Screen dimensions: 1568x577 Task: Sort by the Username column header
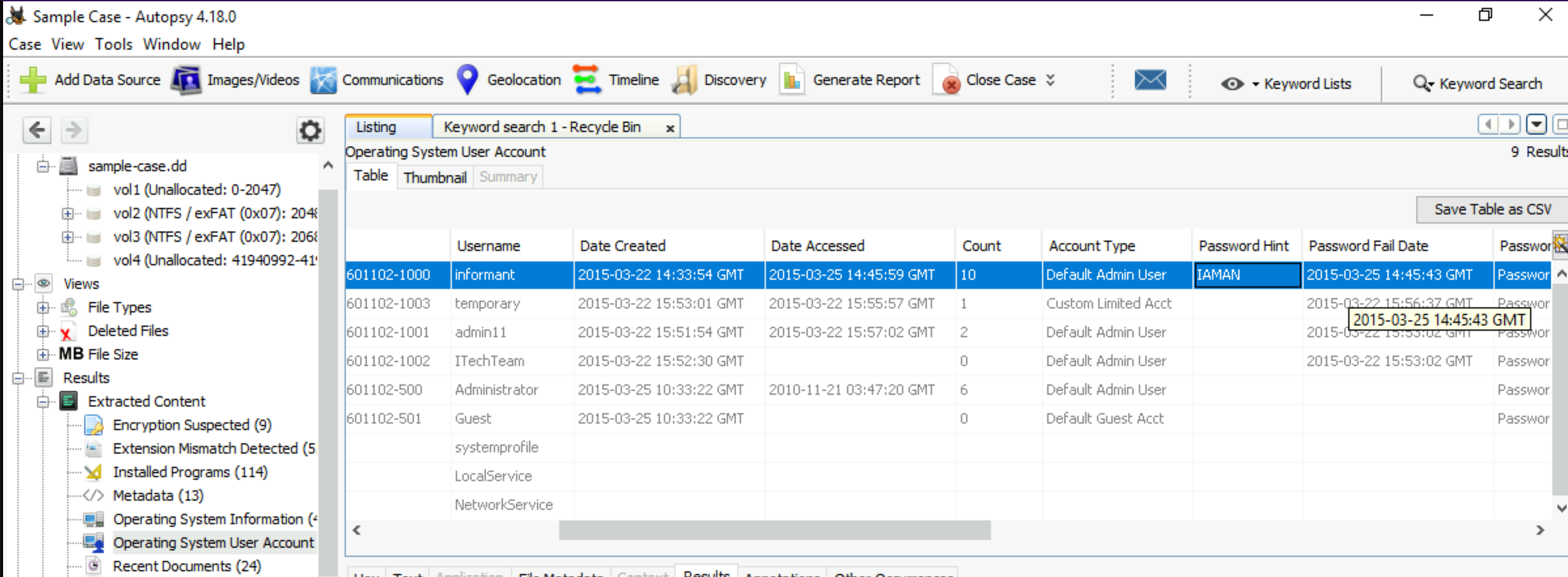tap(512, 246)
